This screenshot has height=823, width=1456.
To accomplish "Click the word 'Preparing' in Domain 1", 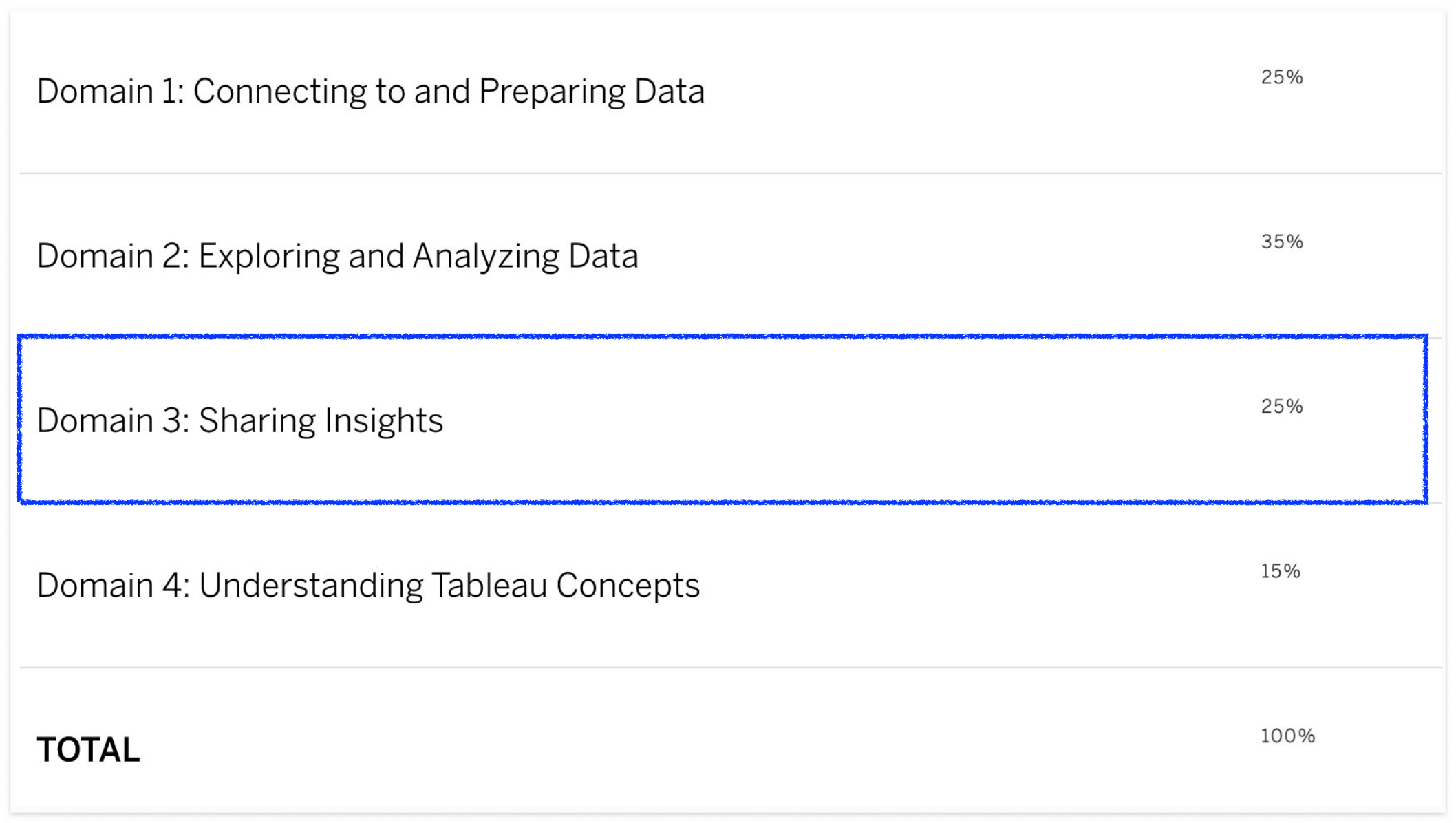I will tap(552, 93).
